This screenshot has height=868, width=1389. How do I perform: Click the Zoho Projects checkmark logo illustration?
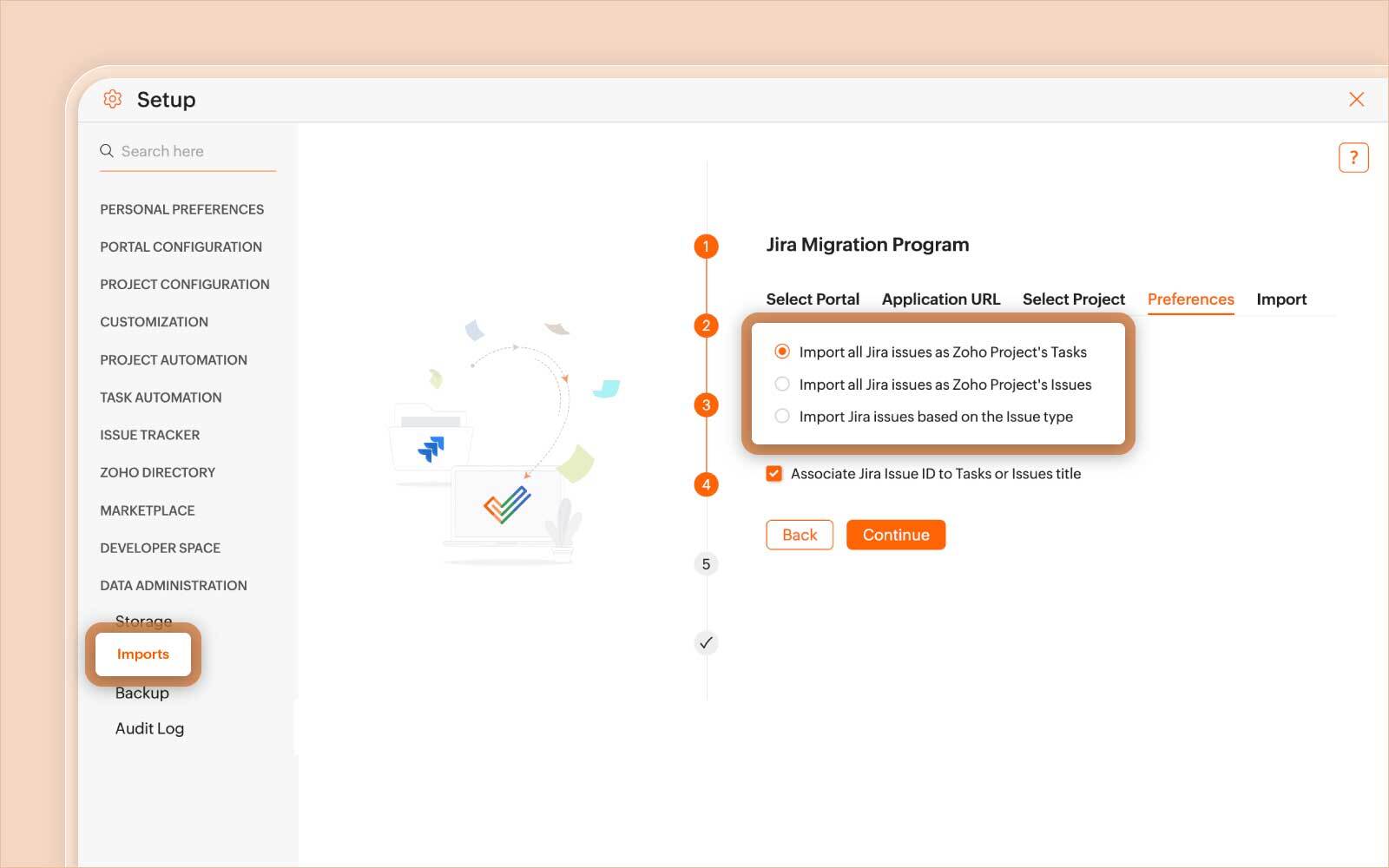pyautogui.click(x=507, y=504)
